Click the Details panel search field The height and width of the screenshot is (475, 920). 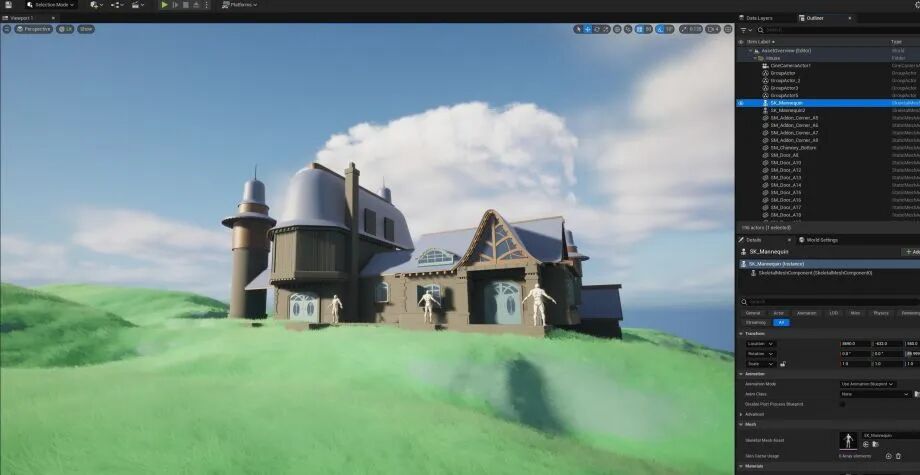[830, 301]
